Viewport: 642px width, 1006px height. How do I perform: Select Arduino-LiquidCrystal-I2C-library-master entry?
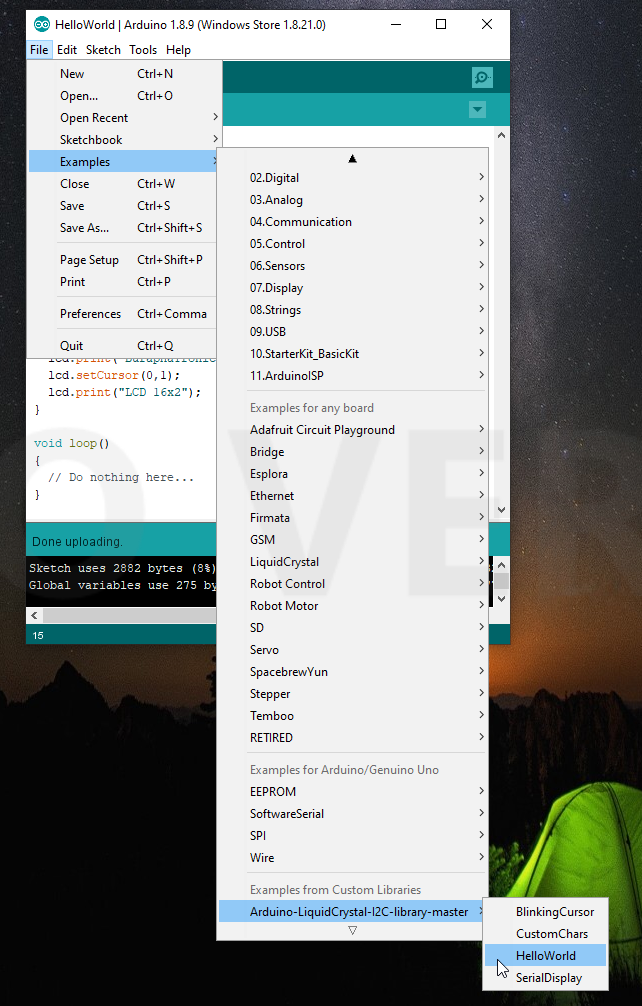point(352,911)
